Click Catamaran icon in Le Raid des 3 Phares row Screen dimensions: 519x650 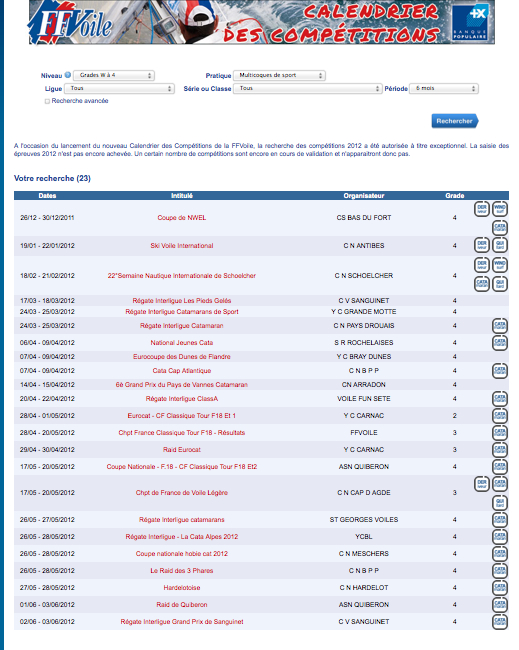(500, 571)
